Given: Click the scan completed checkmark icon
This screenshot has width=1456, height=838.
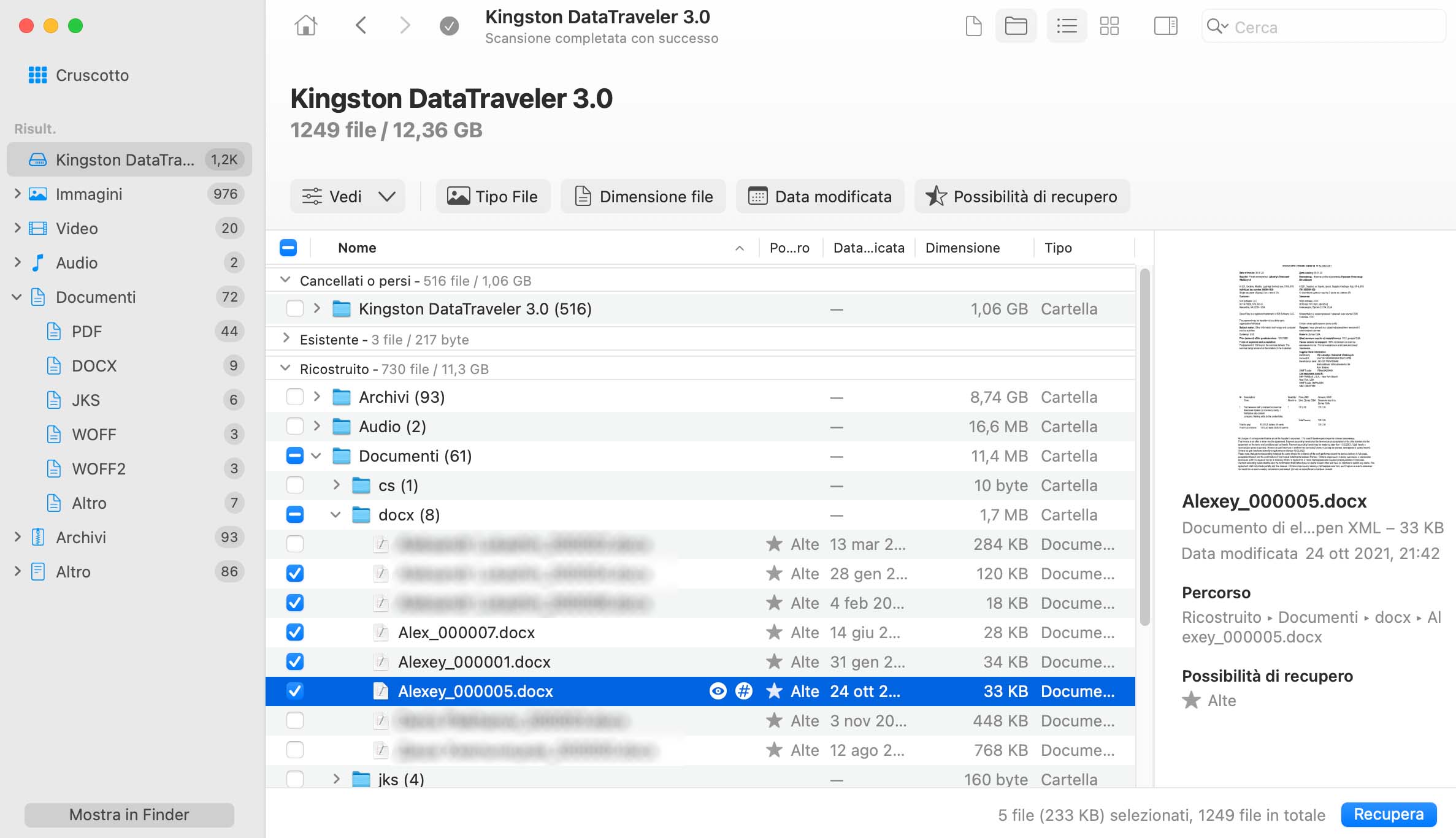Looking at the screenshot, I should [x=449, y=26].
